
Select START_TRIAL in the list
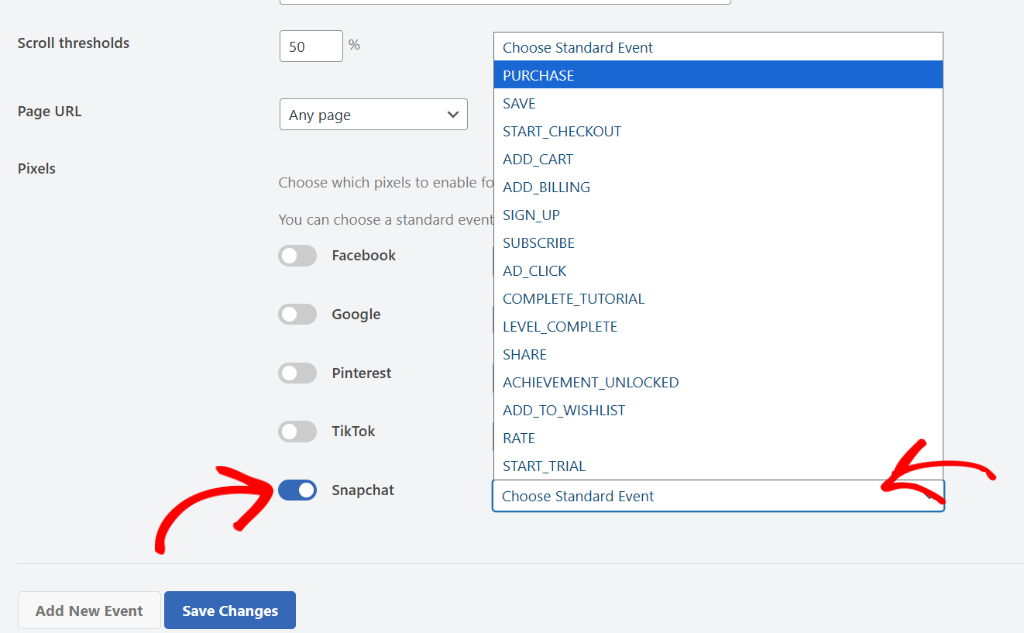(x=544, y=466)
